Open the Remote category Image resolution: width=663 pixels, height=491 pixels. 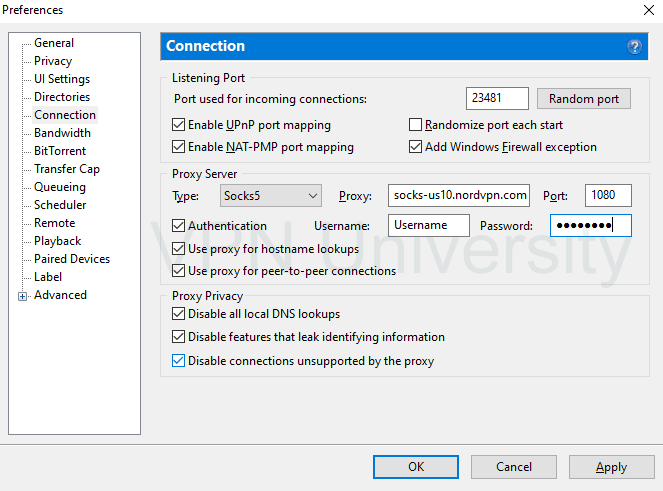[x=55, y=223]
